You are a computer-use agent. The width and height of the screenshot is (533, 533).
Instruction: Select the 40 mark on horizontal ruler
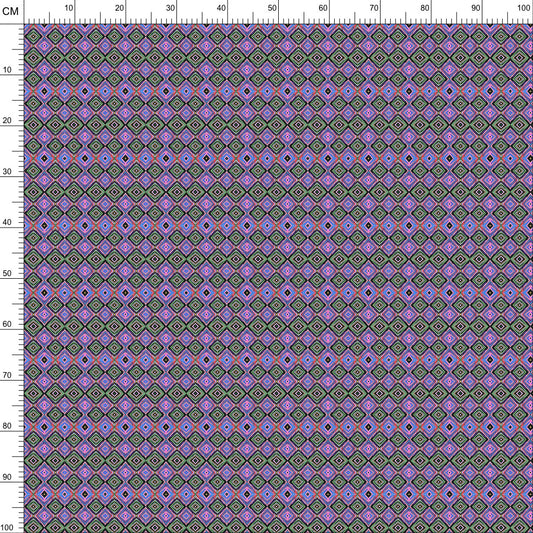click(x=222, y=8)
